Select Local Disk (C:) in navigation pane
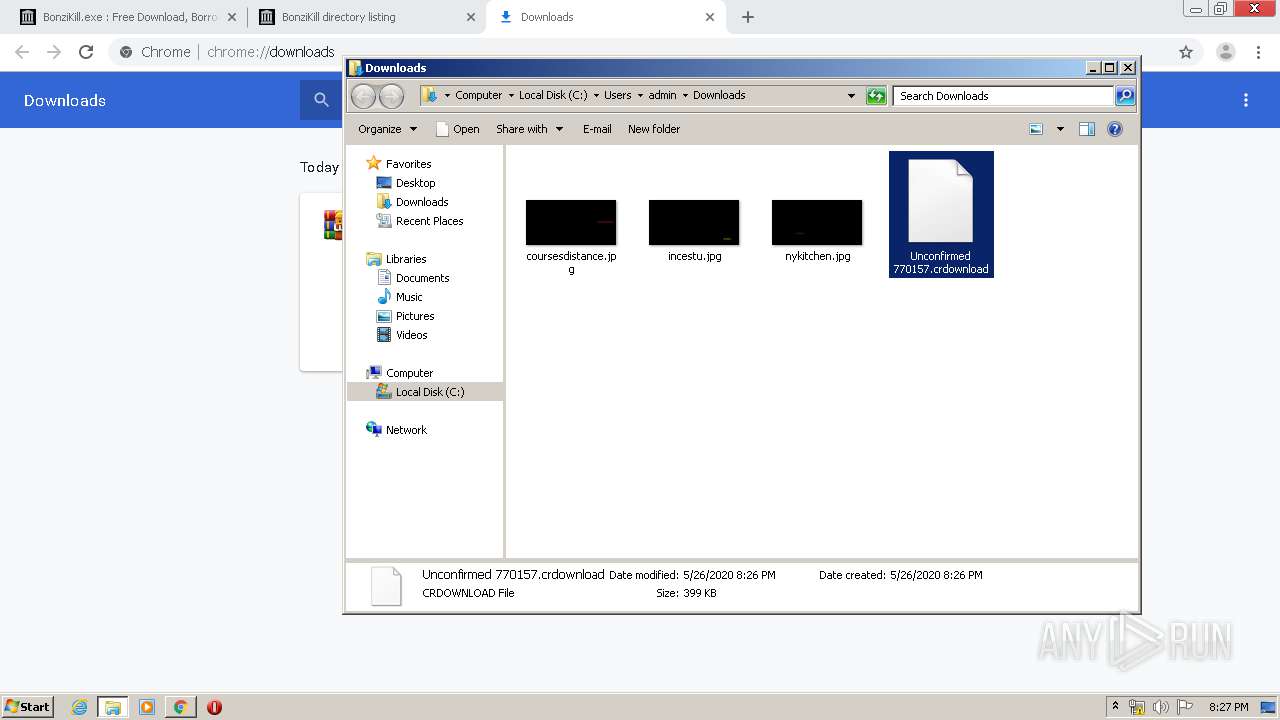 click(x=425, y=392)
